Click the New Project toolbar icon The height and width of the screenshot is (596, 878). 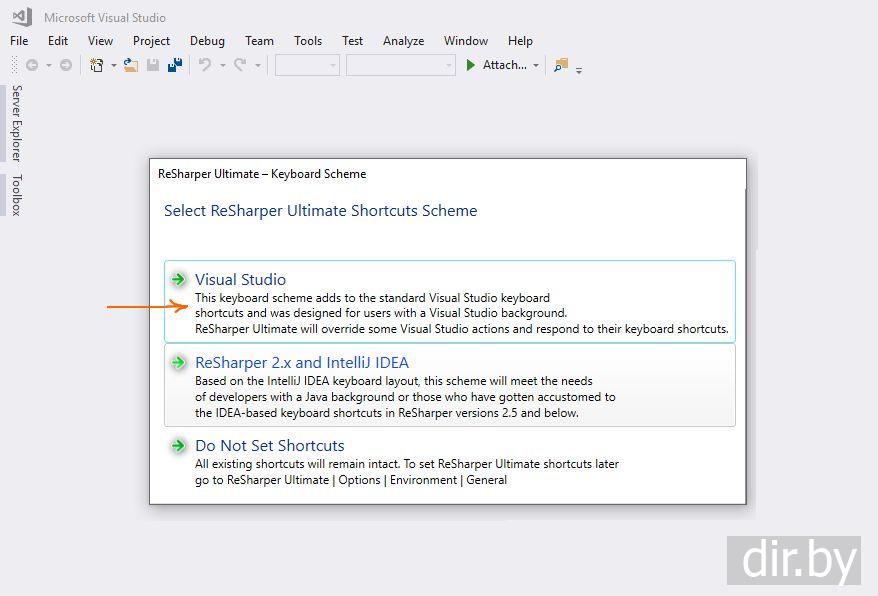pos(97,65)
